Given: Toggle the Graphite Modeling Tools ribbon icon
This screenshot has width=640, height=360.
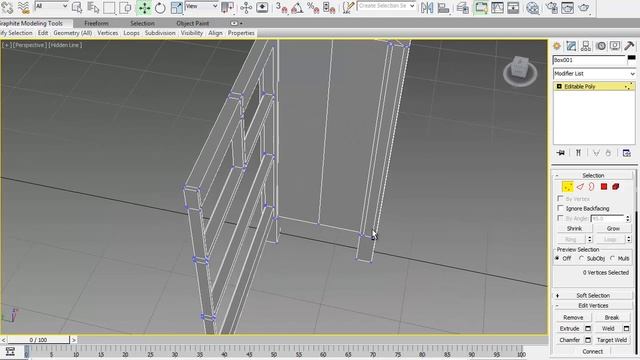Looking at the screenshot, I should pyautogui.click(x=481, y=7).
